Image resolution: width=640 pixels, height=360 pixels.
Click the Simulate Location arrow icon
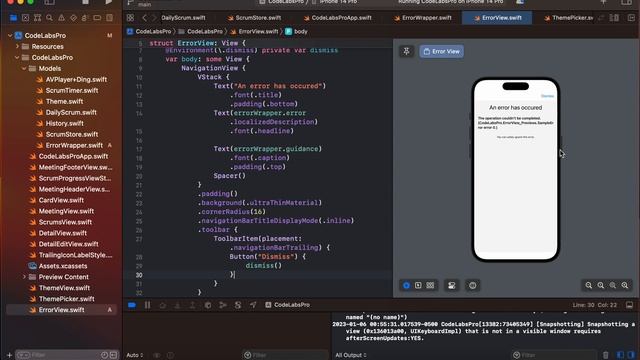pyautogui.click(x=253, y=305)
